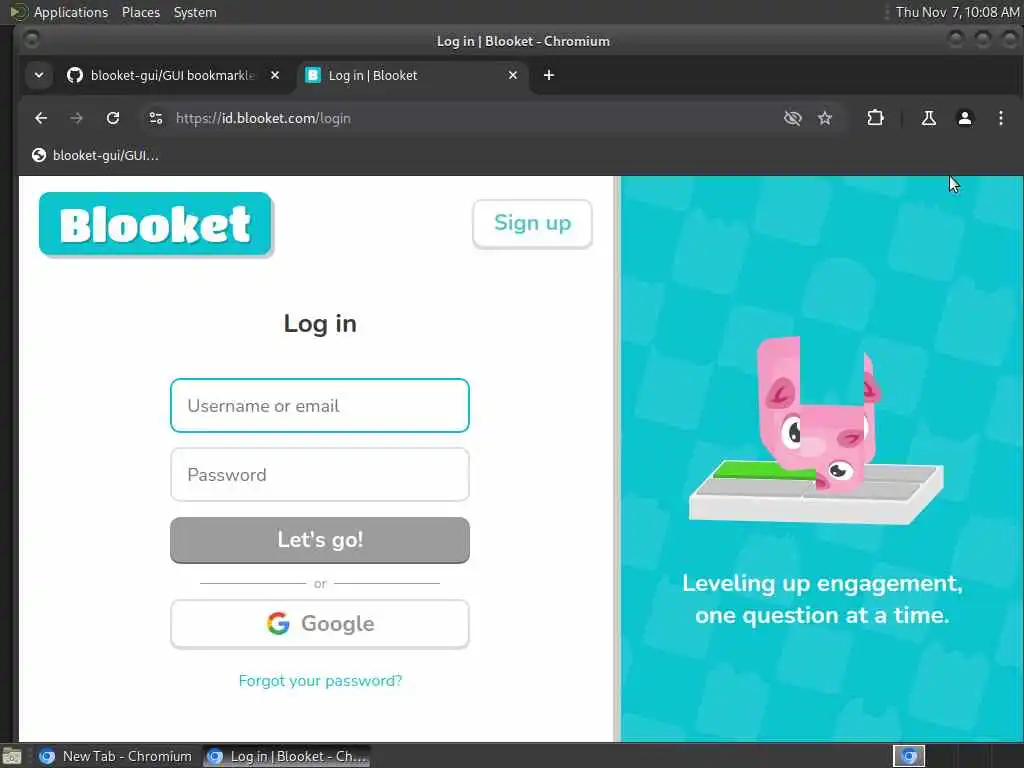The width and height of the screenshot is (1024, 768).
Task: Open the browser profile icon
Action: click(965, 118)
